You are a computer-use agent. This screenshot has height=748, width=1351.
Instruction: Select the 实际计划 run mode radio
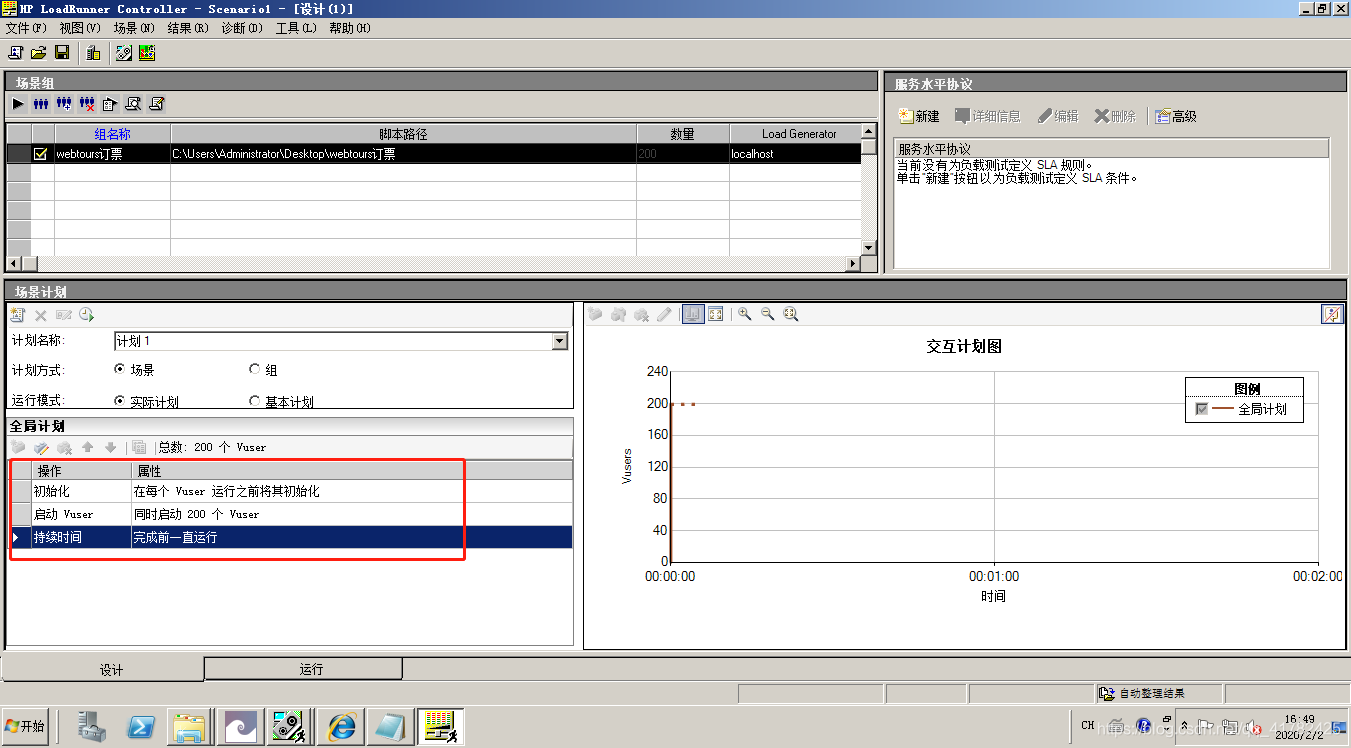(120, 401)
